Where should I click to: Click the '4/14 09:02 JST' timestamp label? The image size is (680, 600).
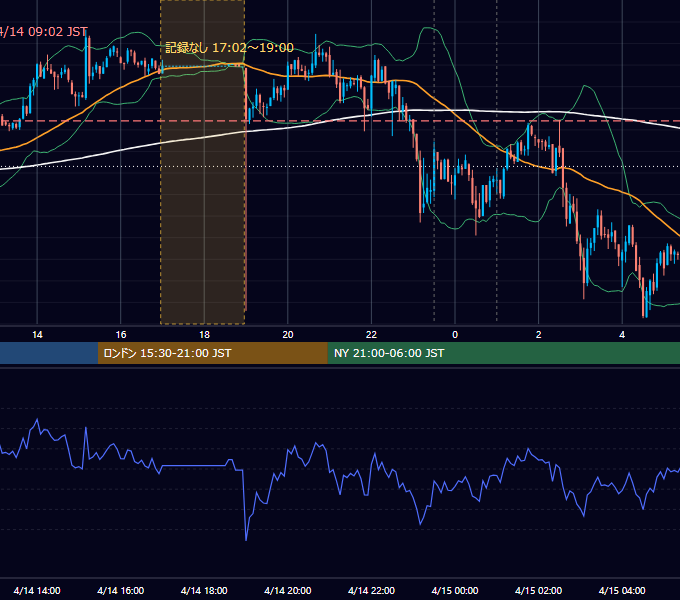pyautogui.click(x=43, y=32)
